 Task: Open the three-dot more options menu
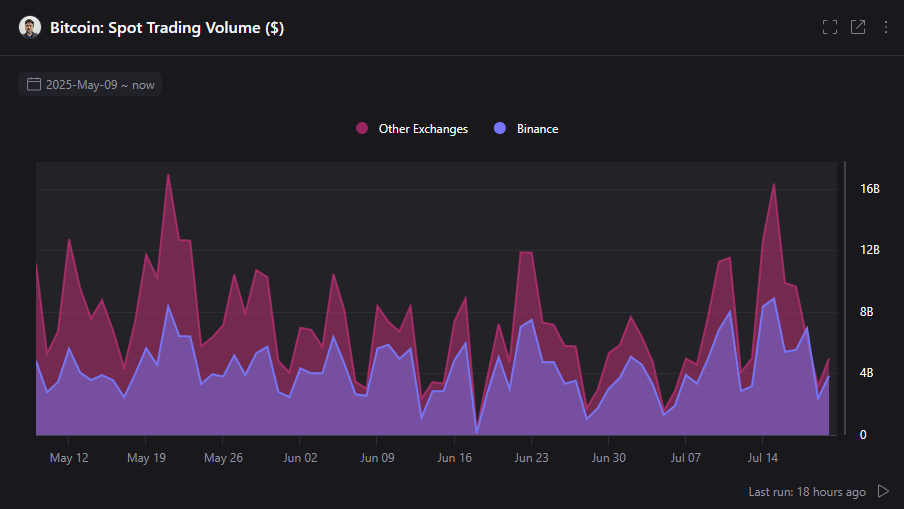click(885, 27)
